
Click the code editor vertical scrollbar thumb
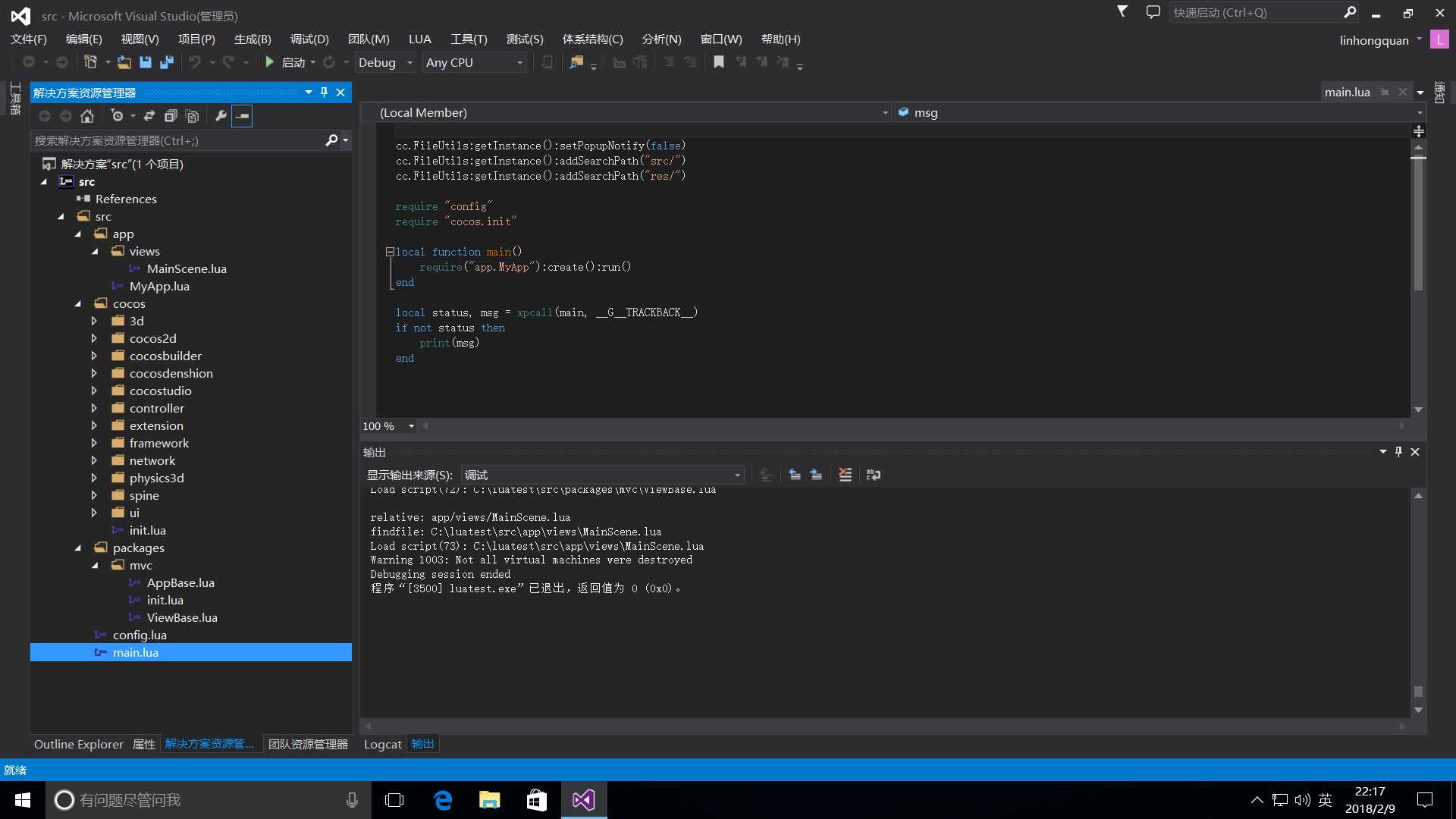[1418, 224]
